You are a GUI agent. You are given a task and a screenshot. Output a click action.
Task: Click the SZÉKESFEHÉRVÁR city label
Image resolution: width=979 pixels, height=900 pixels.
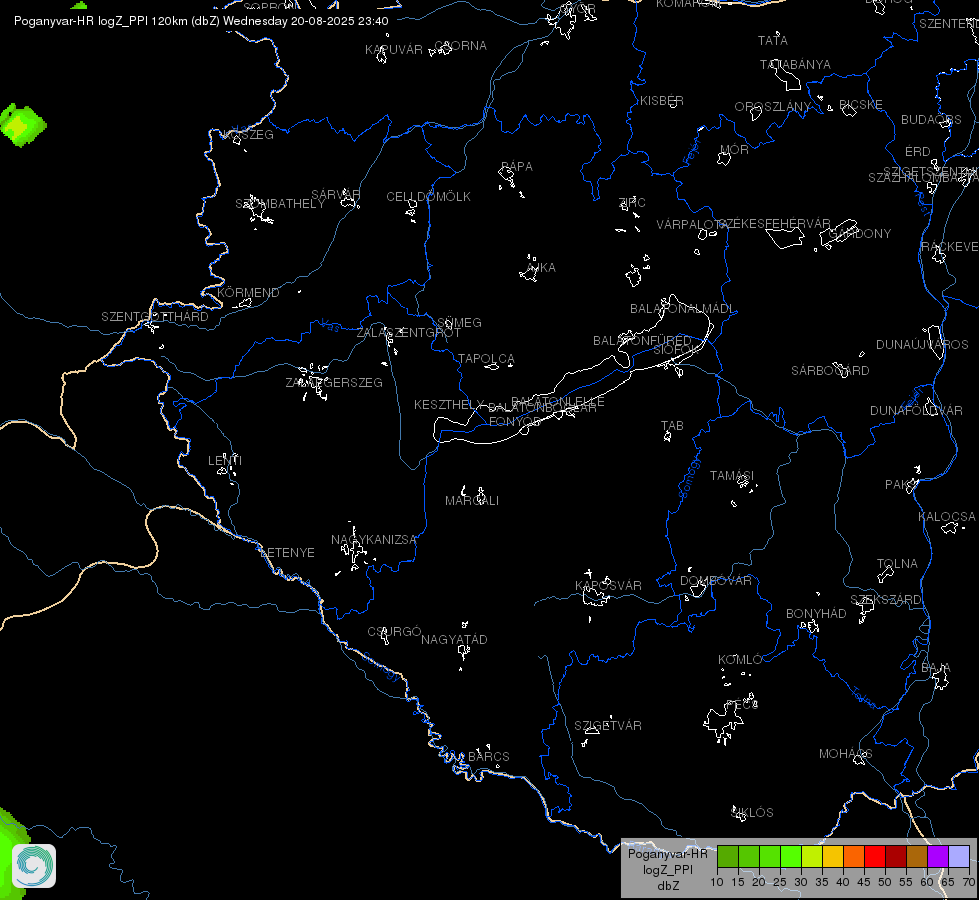pos(774,223)
